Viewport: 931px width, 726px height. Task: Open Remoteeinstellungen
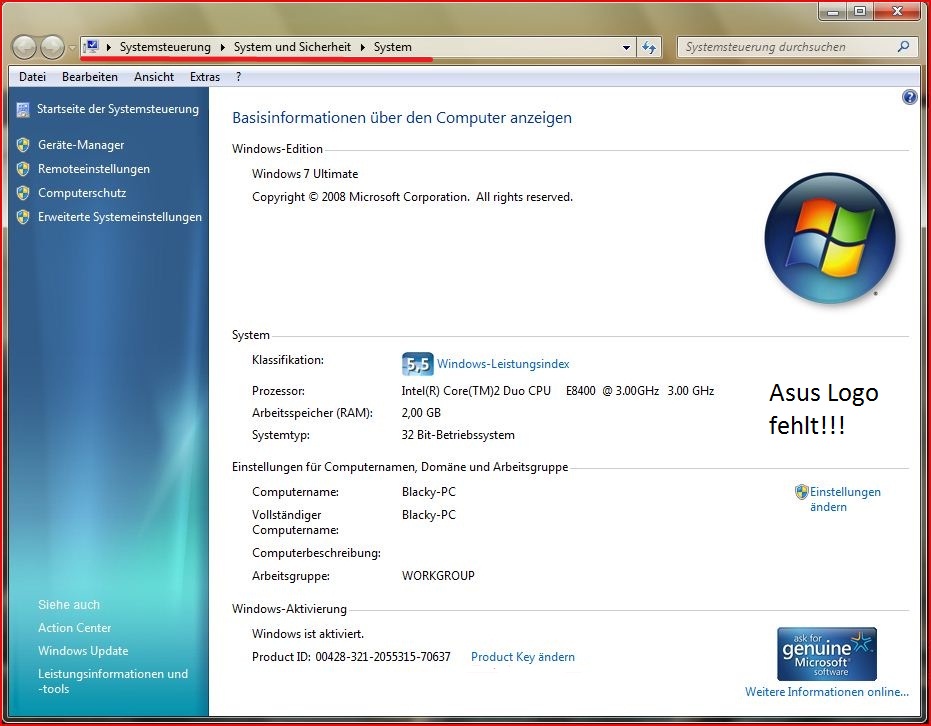(x=94, y=169)
